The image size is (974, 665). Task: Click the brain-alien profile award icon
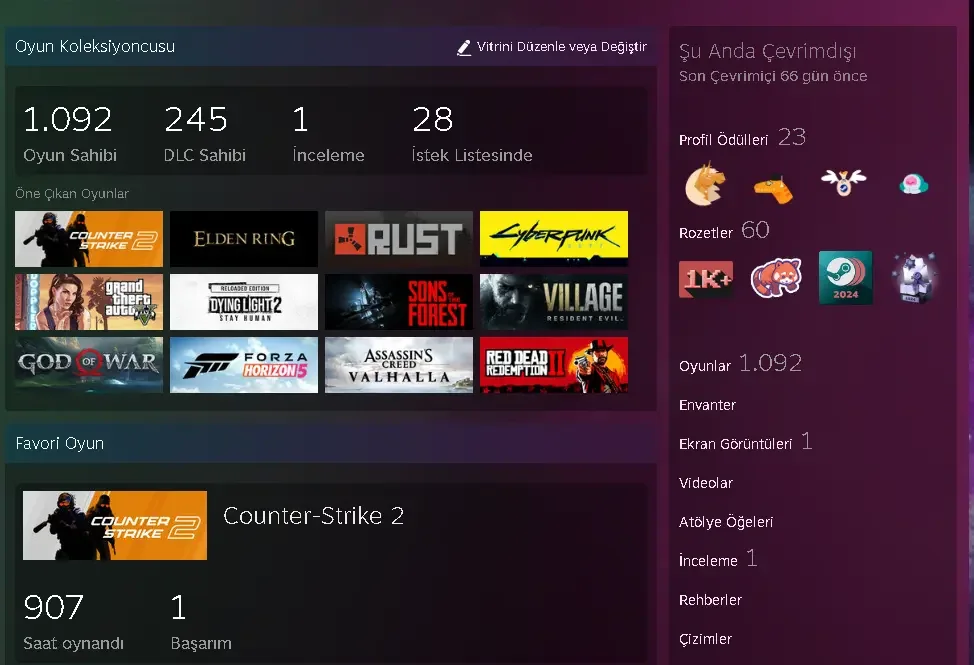pos(913,183)
